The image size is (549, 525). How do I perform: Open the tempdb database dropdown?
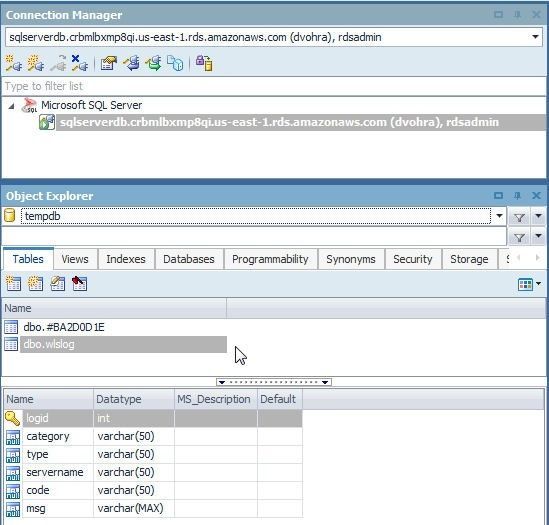499,216
